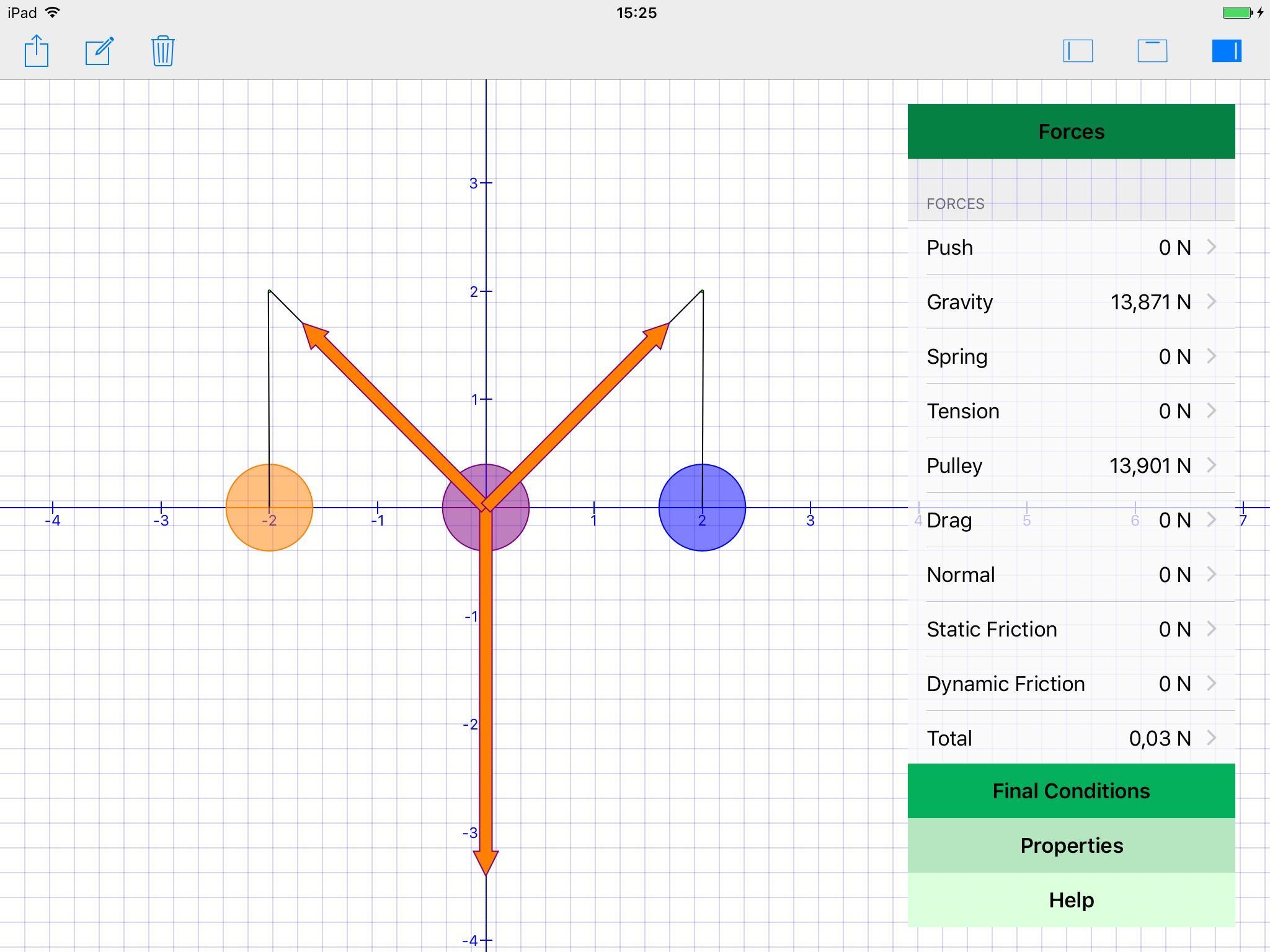Expand the Total force chevron

(x=1211, y=738)
